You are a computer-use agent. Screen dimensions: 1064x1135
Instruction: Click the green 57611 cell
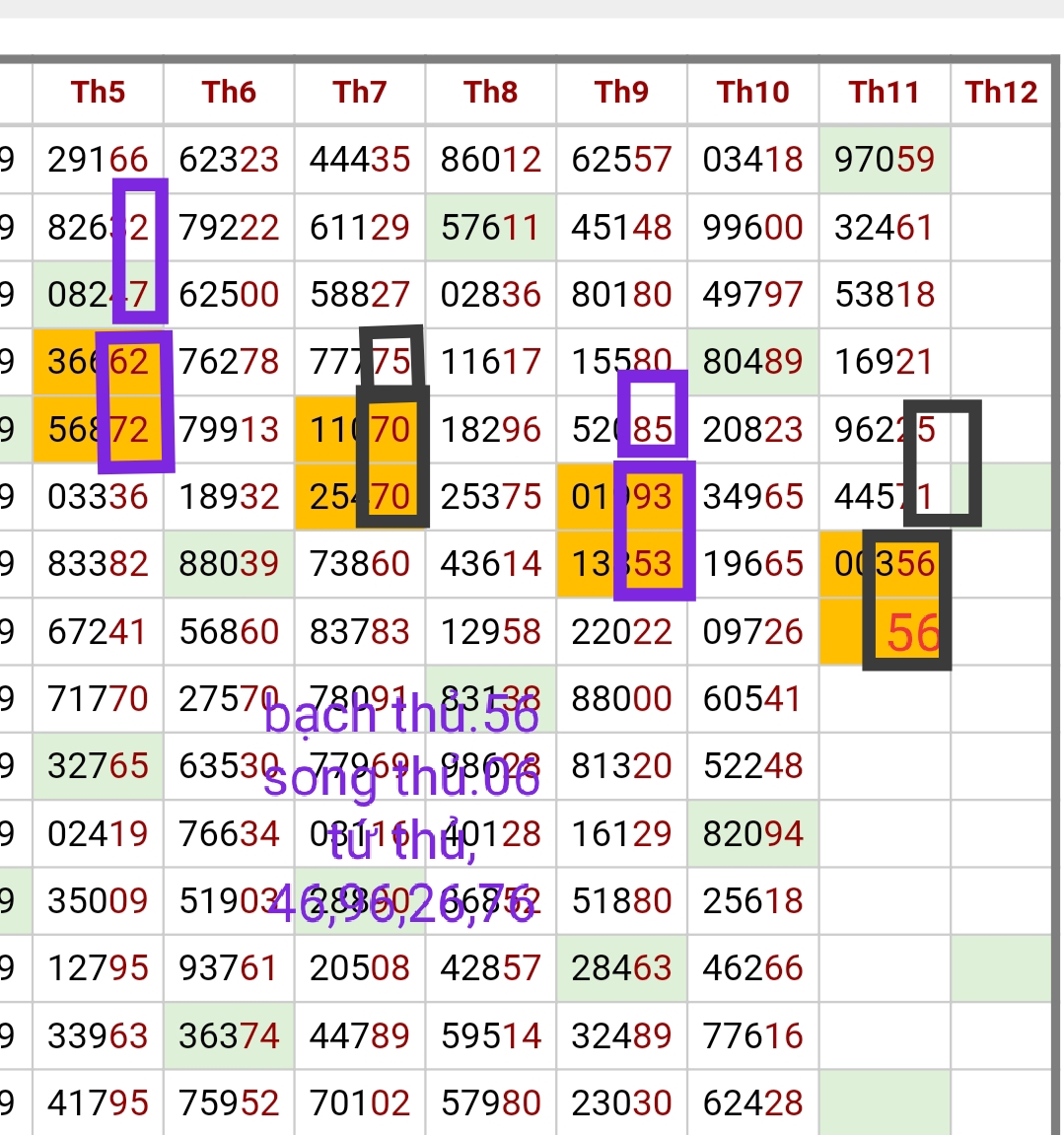pyautogui.click(x=491, y=227)
